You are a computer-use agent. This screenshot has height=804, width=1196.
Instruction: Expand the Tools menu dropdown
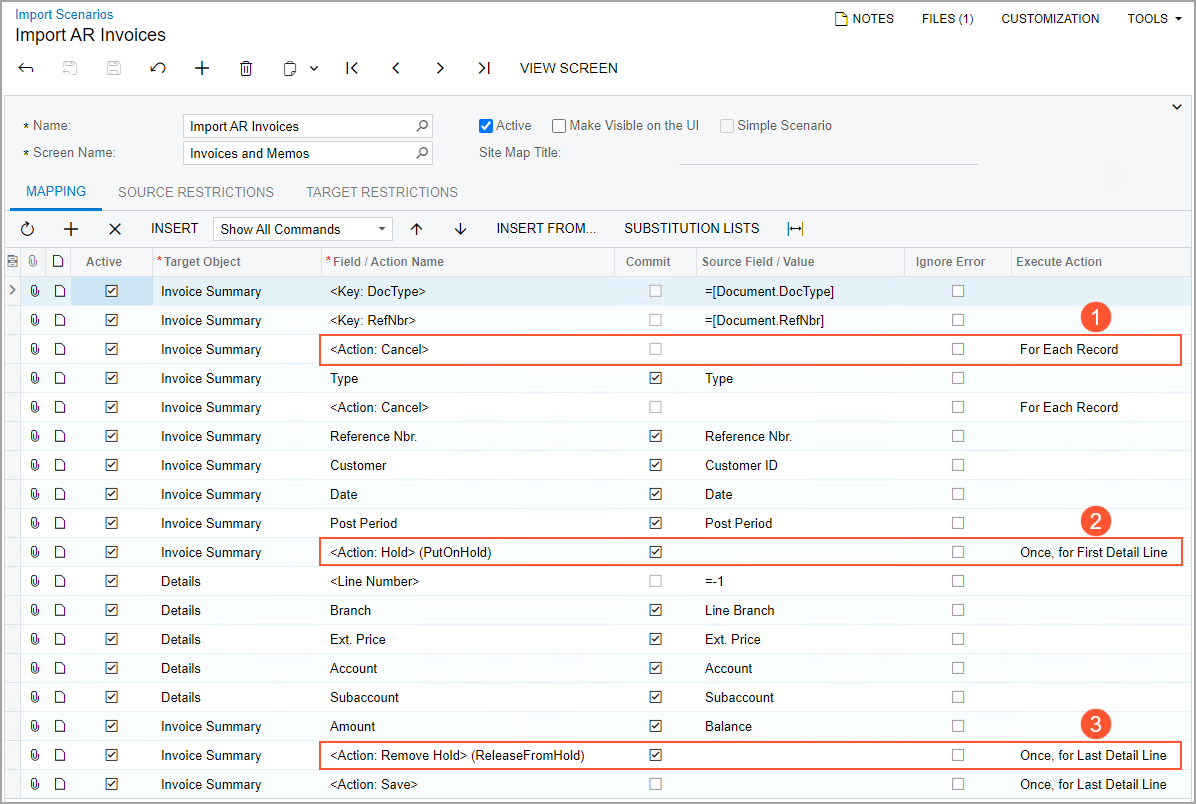pos(1154,19)
